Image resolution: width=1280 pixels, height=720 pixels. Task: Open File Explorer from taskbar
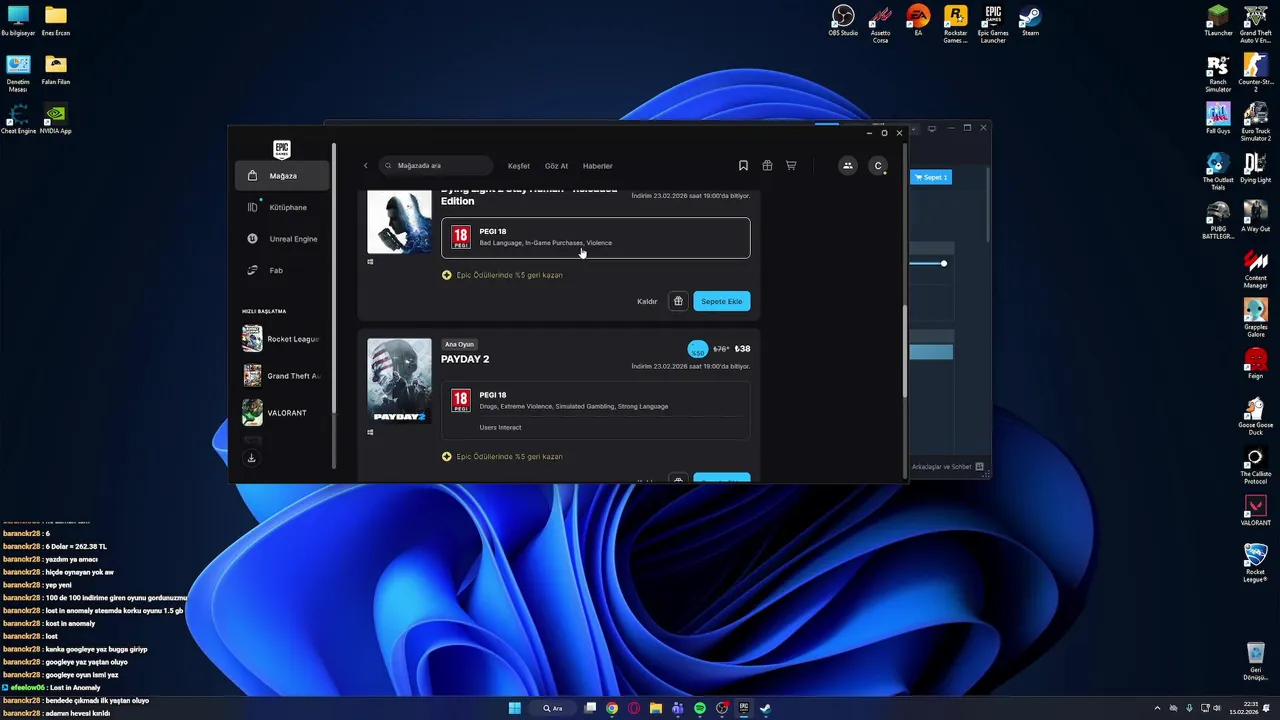point(656,708)
